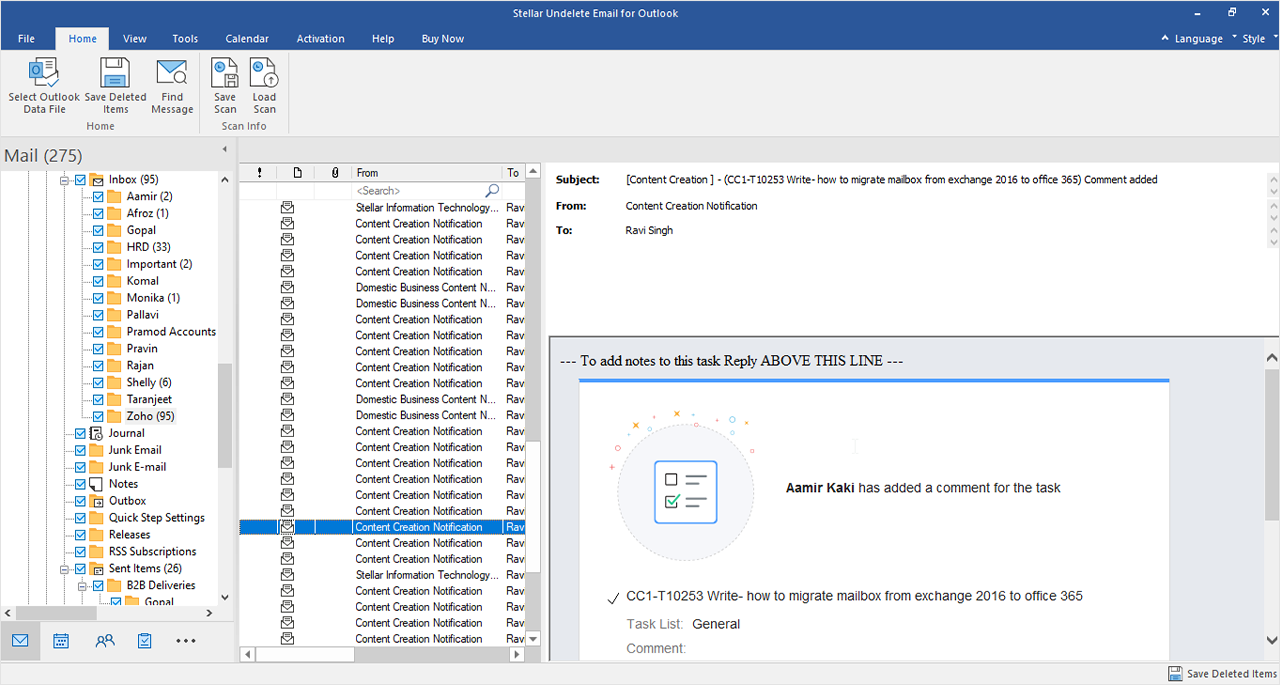
Task: Uncheck the Pramod Accounts checkbox
Action: (x=98, y=332)
